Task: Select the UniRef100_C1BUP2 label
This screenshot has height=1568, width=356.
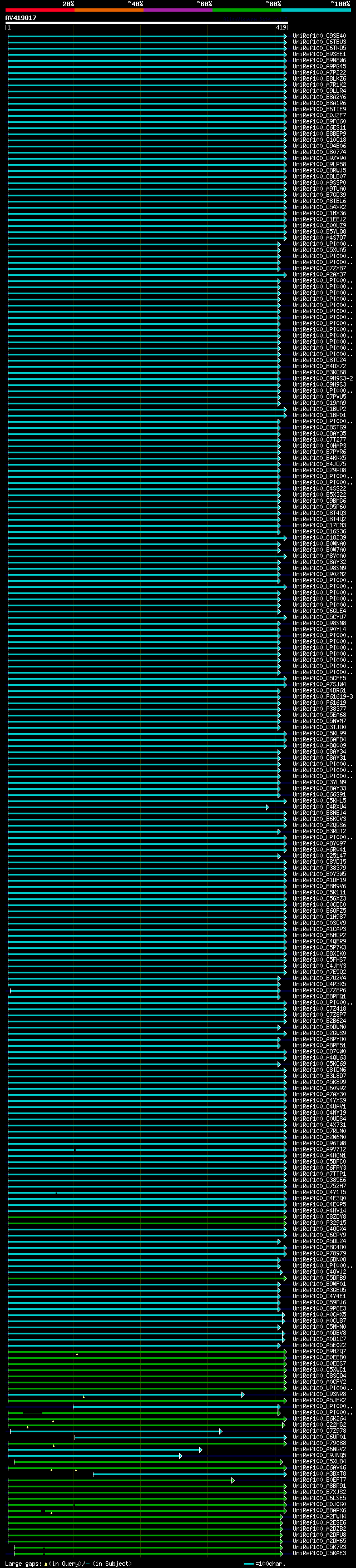Action: [x=319, y=409]
